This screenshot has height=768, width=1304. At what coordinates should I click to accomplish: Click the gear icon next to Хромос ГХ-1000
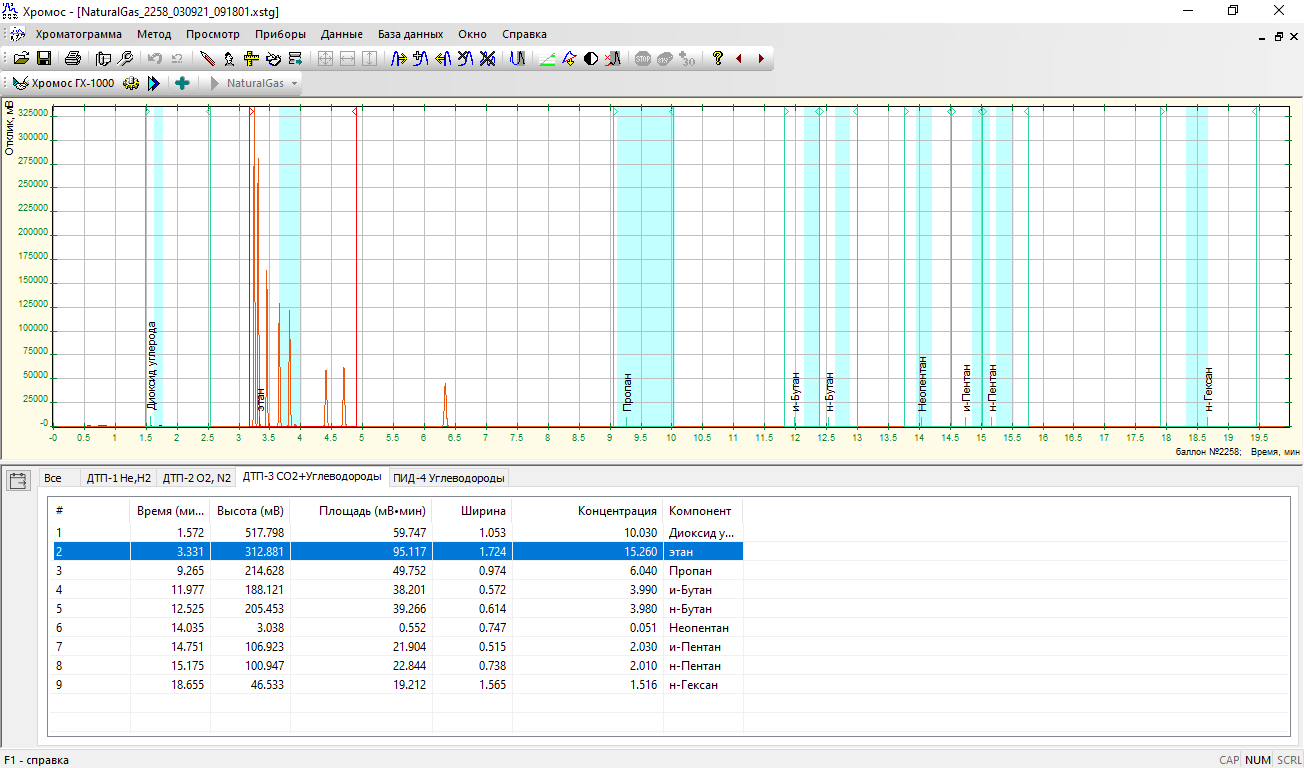tap(130, 84)
